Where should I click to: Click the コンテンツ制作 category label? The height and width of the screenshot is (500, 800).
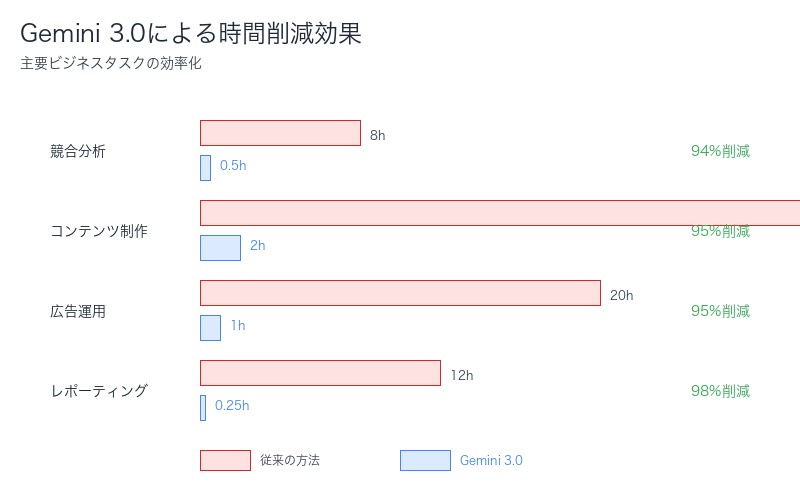[99, 231]
